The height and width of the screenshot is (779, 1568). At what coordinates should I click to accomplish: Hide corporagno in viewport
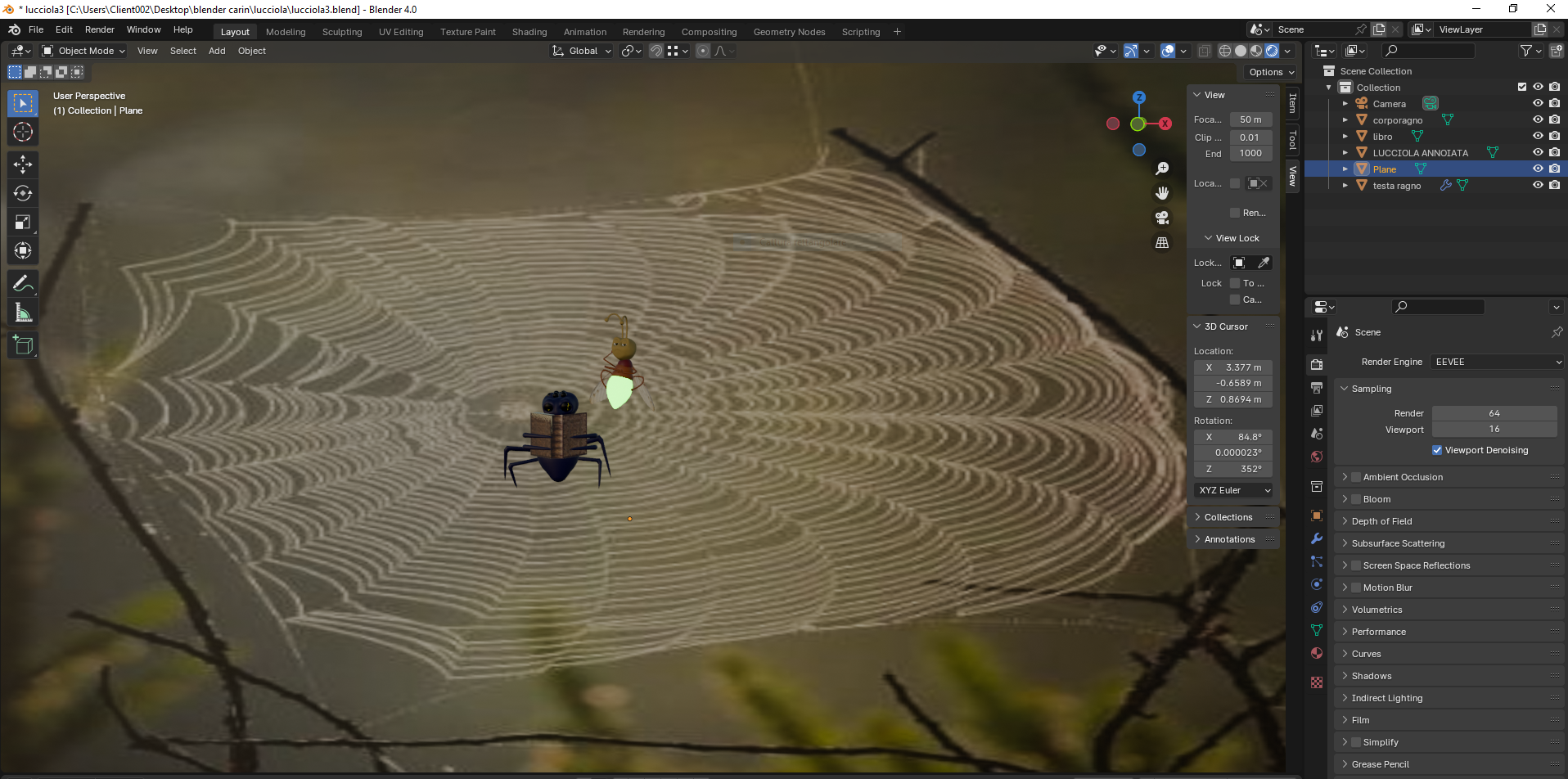1538,119
